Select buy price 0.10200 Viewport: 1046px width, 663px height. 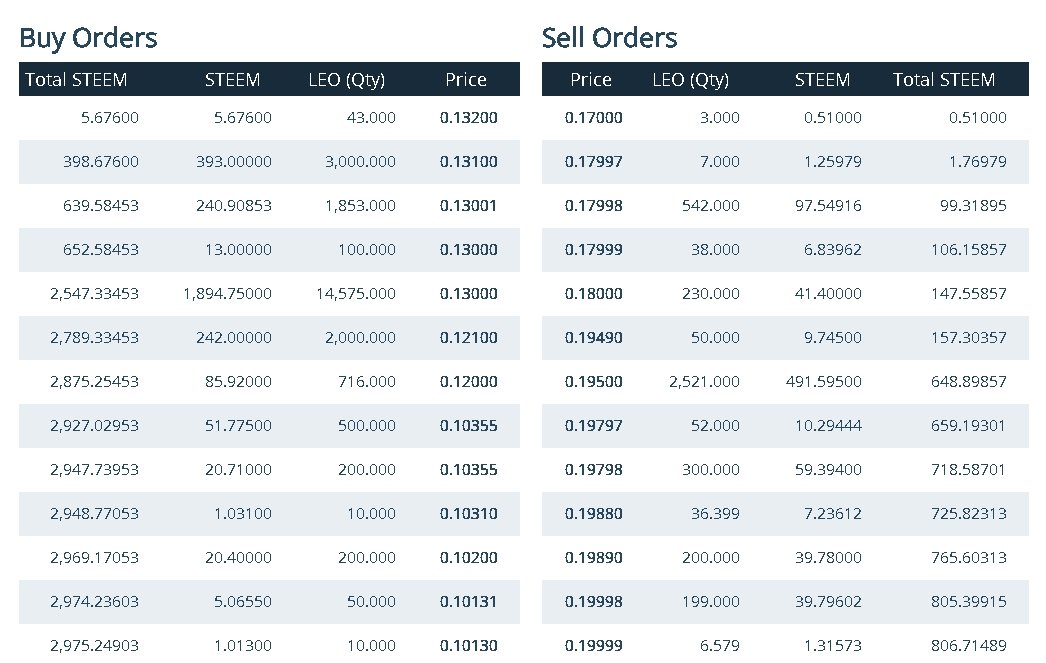click(468, 558)
